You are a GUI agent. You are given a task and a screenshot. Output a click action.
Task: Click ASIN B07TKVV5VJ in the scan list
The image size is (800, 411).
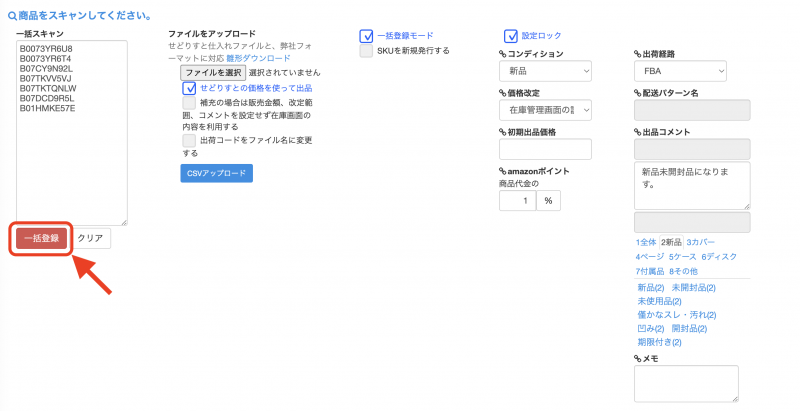click(45, 79)
